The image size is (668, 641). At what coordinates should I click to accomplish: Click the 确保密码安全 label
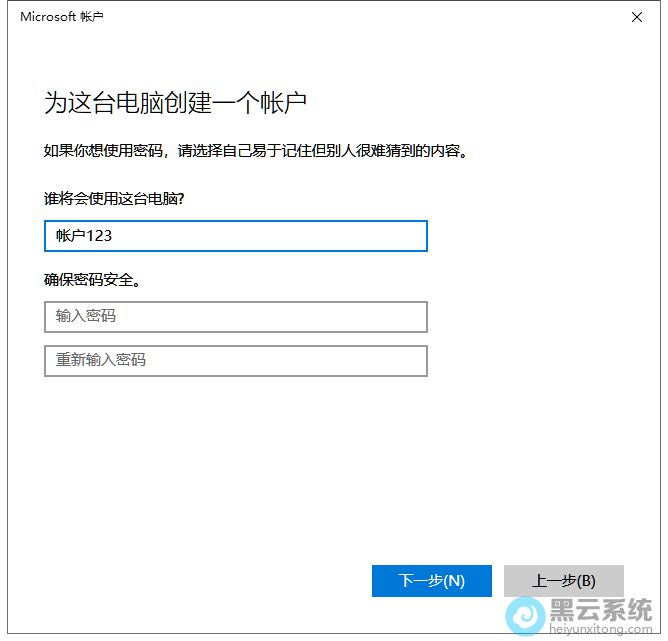(x=92, y=280)
